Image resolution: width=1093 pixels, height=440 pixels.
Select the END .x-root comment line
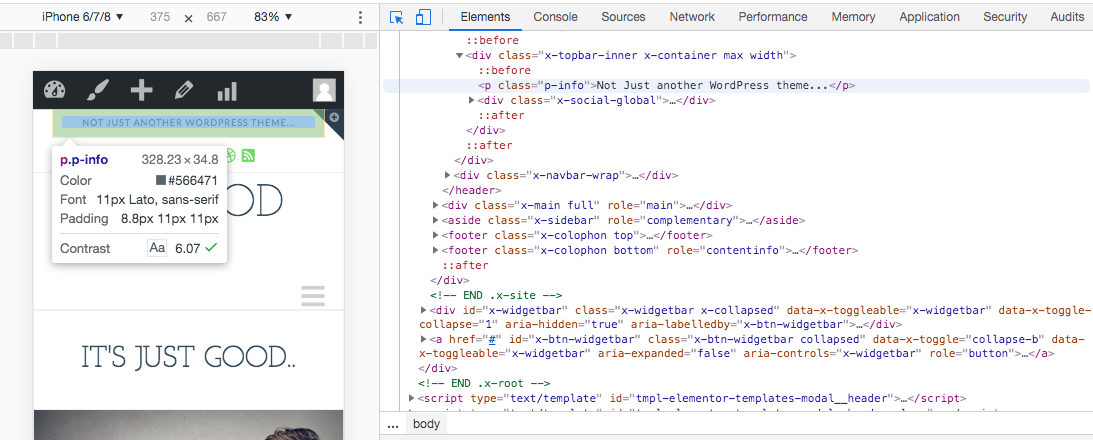[x=484, y=384]
